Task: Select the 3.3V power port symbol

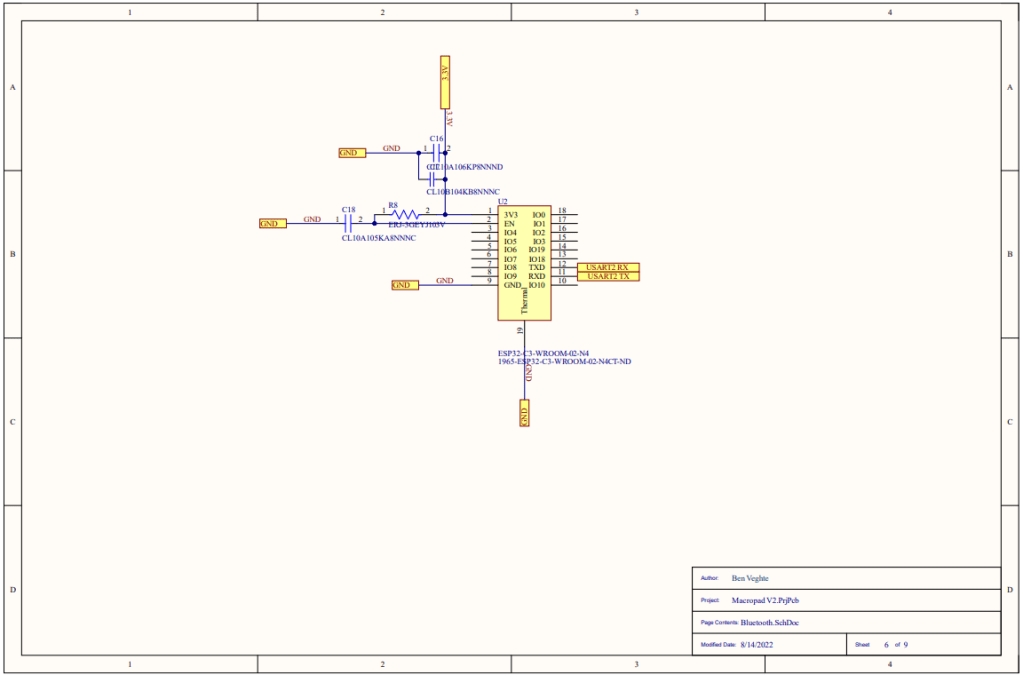Action: 445,82
